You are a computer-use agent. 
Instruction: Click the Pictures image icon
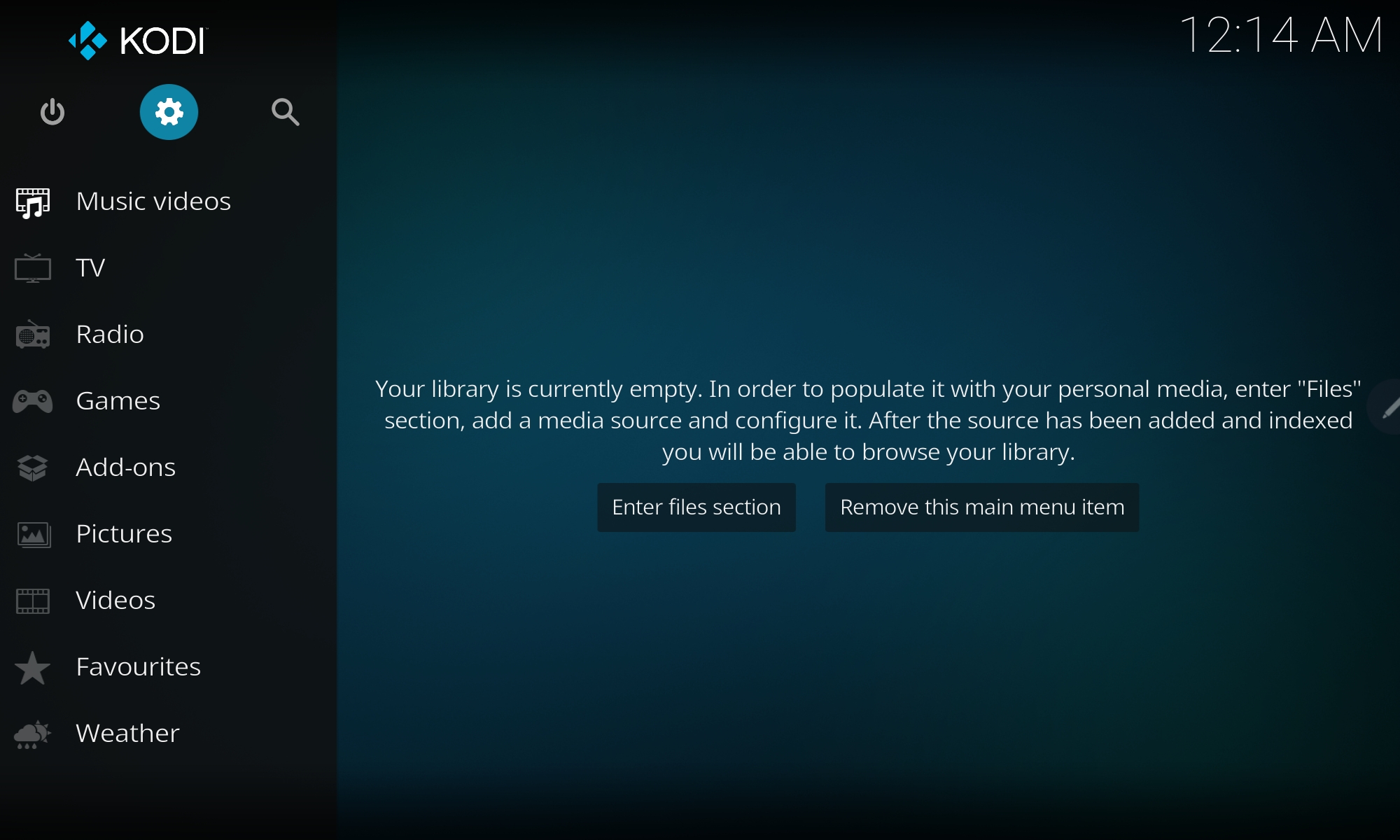(33, 534)
